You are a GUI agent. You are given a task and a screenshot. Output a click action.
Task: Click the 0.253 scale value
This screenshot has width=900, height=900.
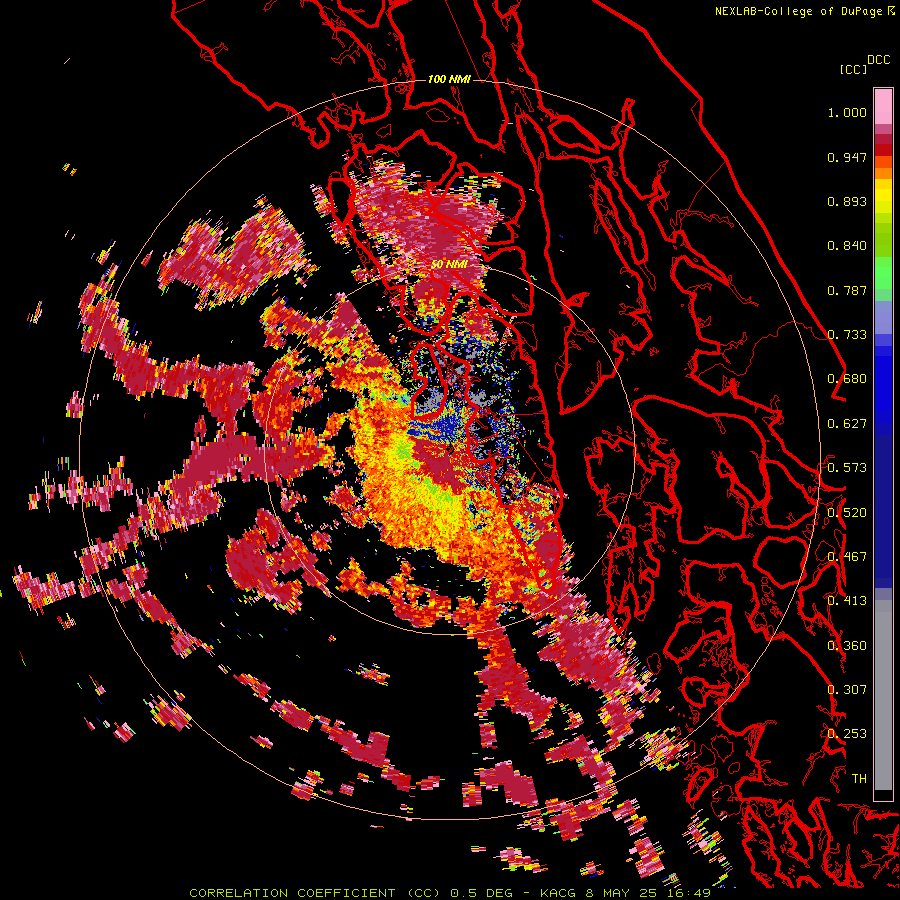coord(847,734)
